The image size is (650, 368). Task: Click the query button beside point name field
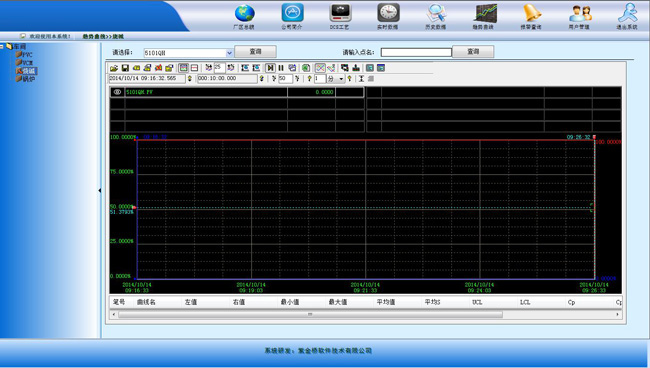pos(473,51)
